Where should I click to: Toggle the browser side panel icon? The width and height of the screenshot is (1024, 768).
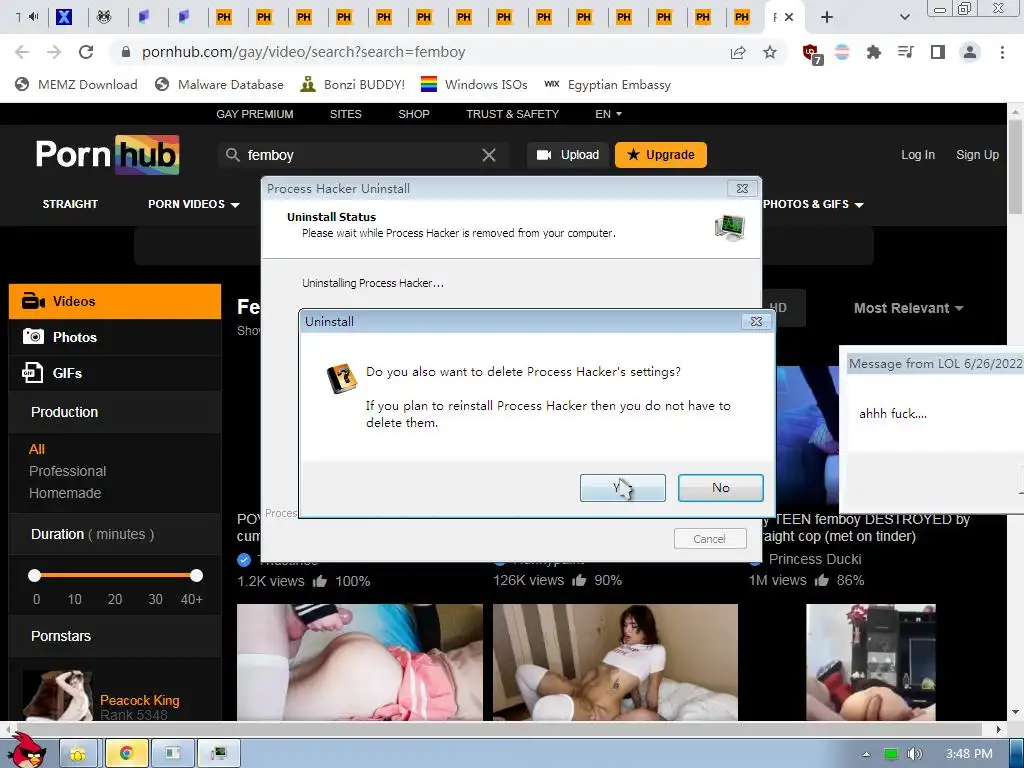pyautogui.click(x=938, y=52)
